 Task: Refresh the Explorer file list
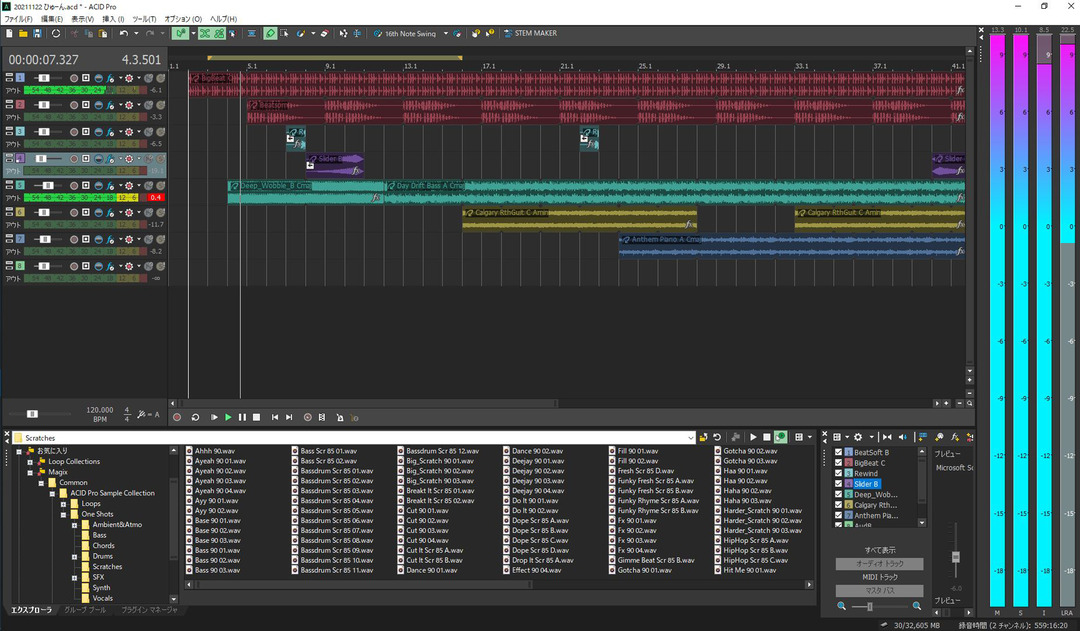[717, 437]
